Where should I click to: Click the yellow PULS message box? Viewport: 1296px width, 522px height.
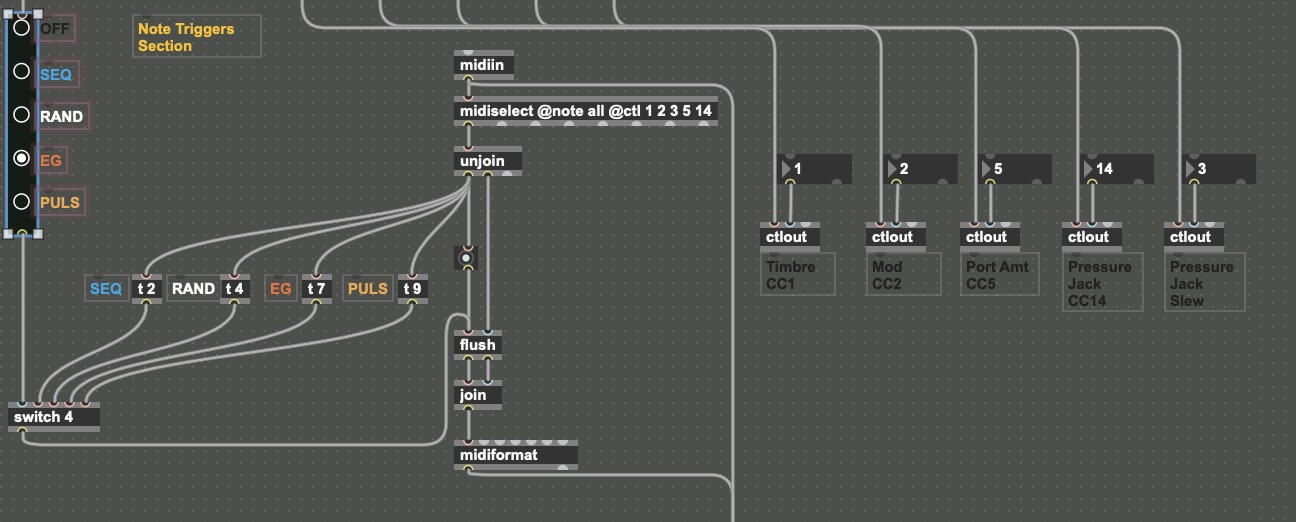click(367, 289)
